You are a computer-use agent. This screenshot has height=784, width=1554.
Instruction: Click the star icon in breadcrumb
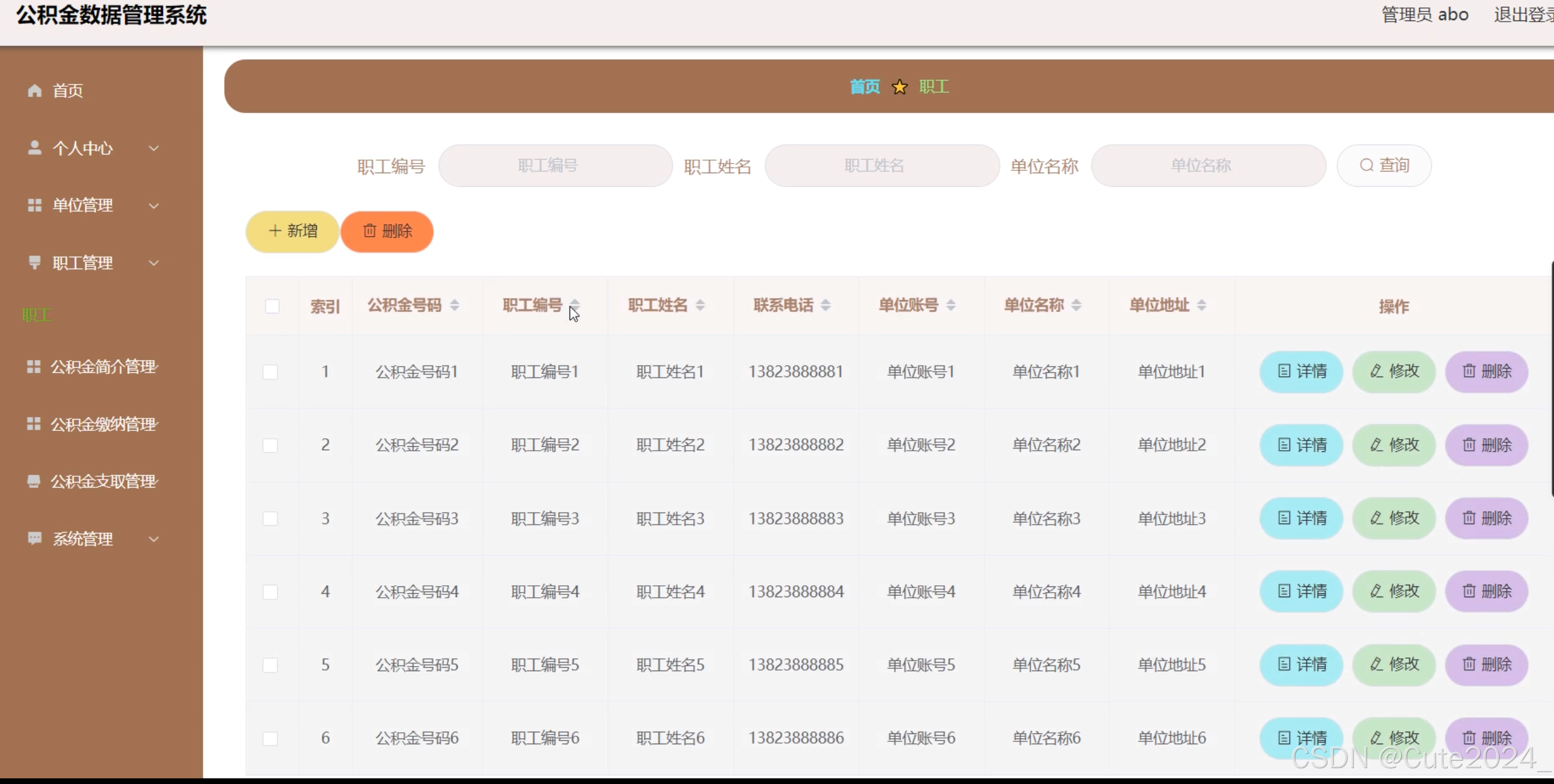click(899, 87)
